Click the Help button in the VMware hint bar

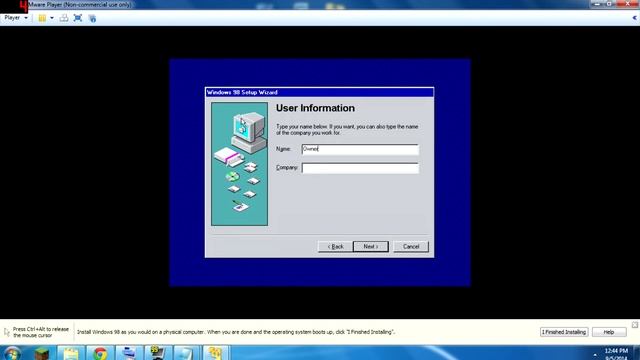click(609, 332)
